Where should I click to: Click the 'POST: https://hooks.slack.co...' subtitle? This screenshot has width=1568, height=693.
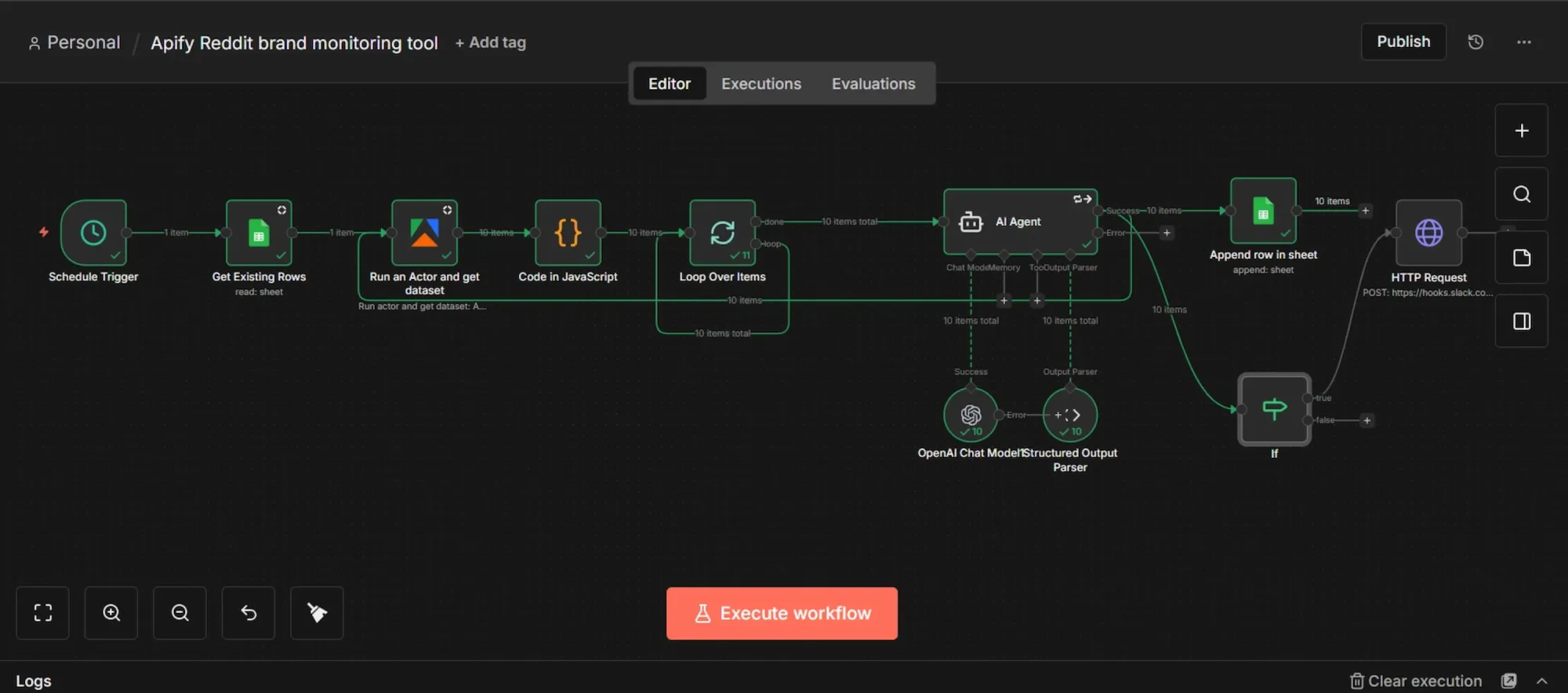(x=1427, y=292)
